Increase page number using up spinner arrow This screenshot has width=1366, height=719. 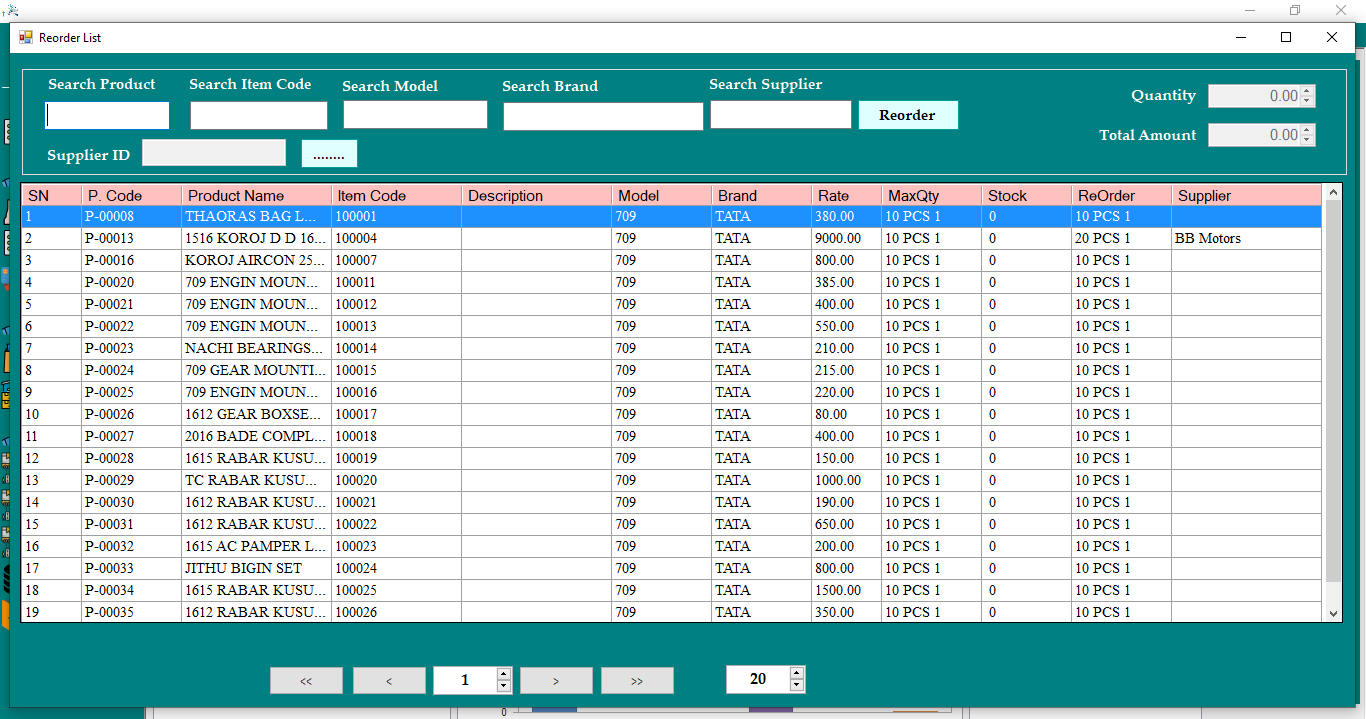pyautogui.click(x=504, y=674)
